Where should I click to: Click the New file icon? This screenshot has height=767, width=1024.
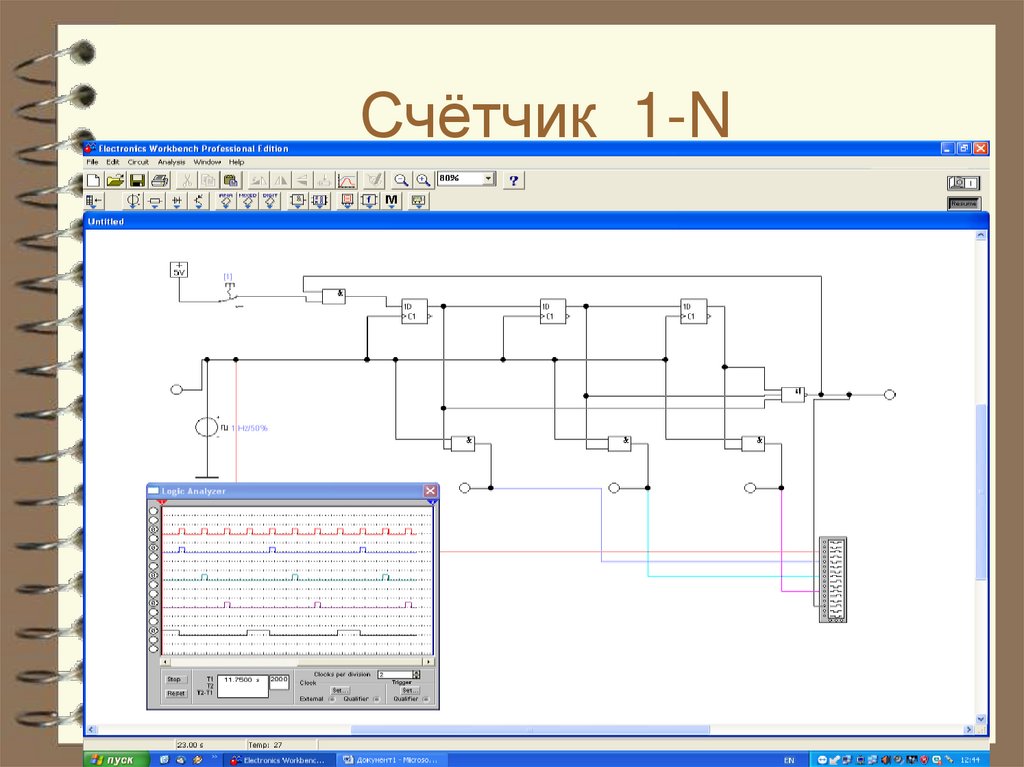tap(93, 180)
